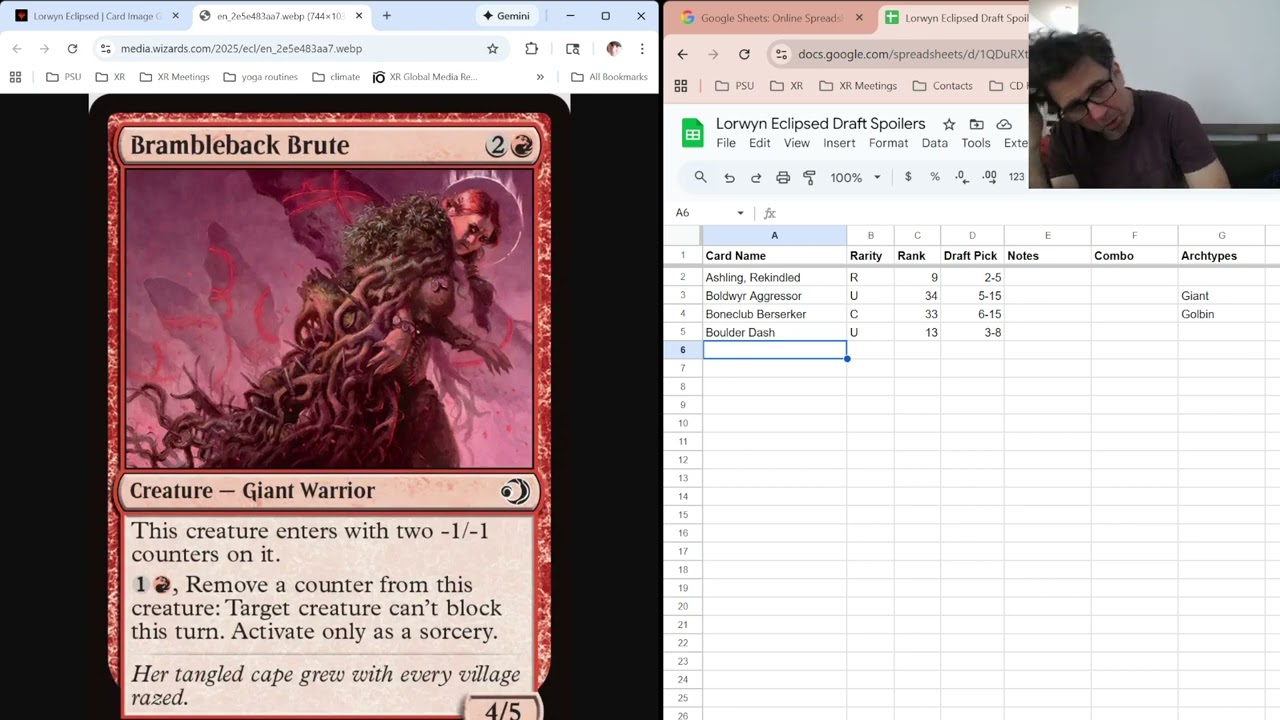Open the XR Meetings bookmark in the right browser
Viewport: 1280px width, 720px height.
(858, 86)
